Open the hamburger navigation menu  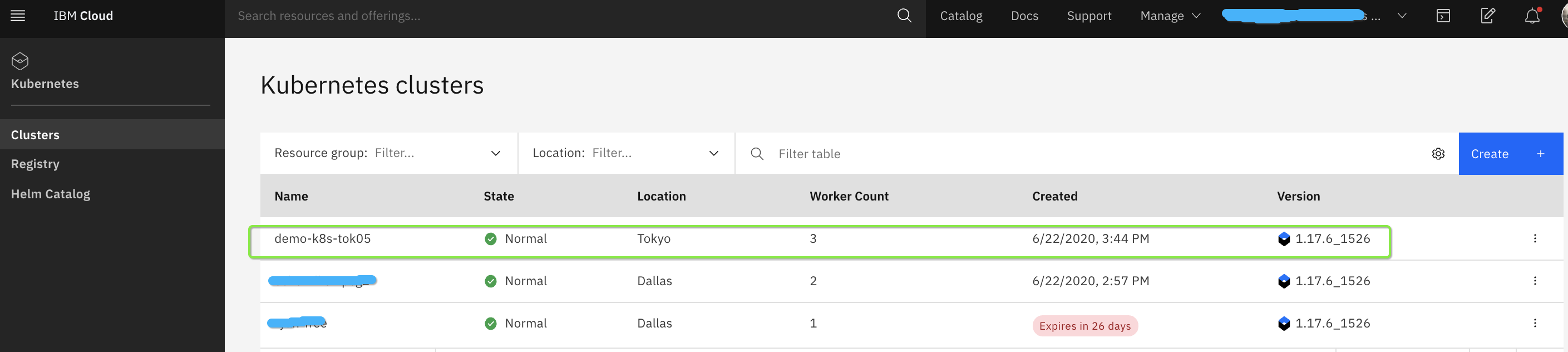pyautogui.click(x=18, y=16)
